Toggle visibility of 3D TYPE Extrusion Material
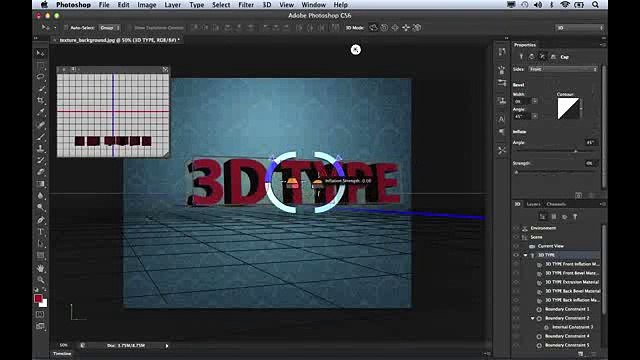 (516, 282)
